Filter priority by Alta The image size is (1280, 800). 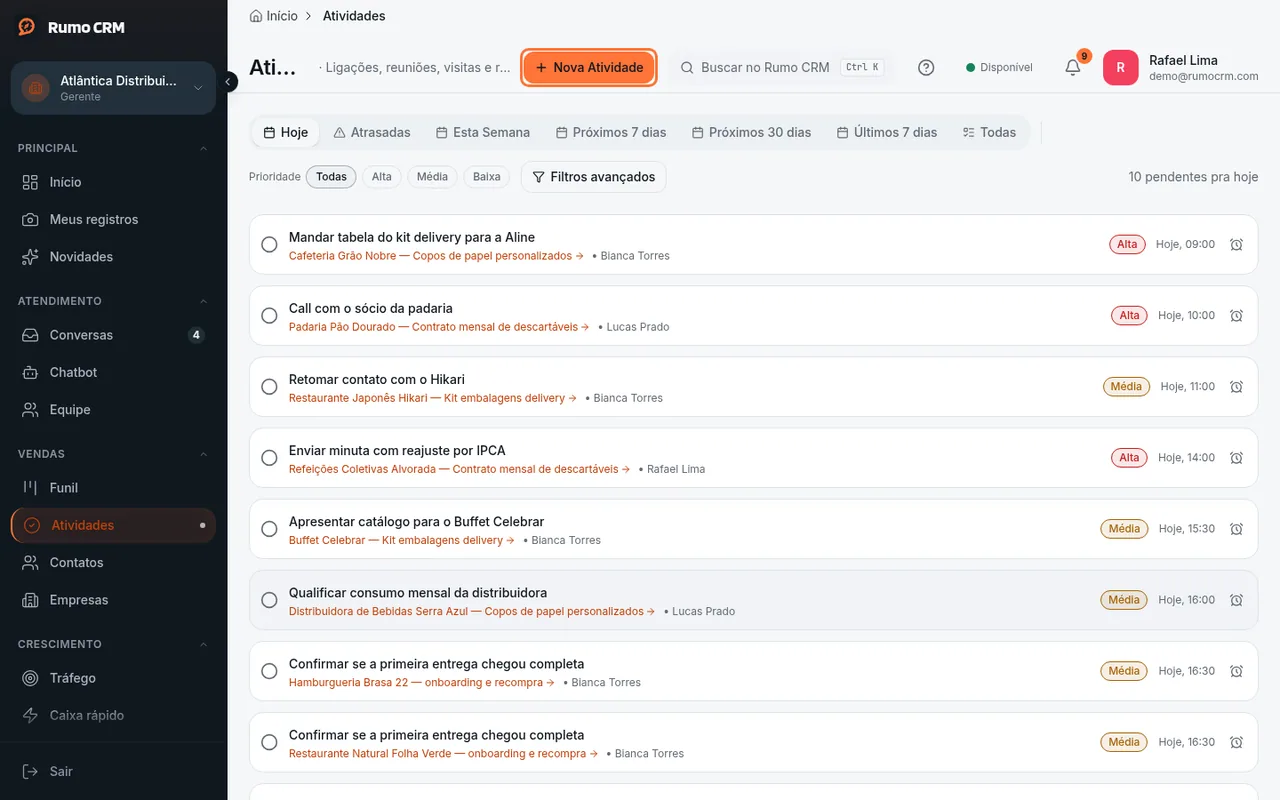(382, 177)
